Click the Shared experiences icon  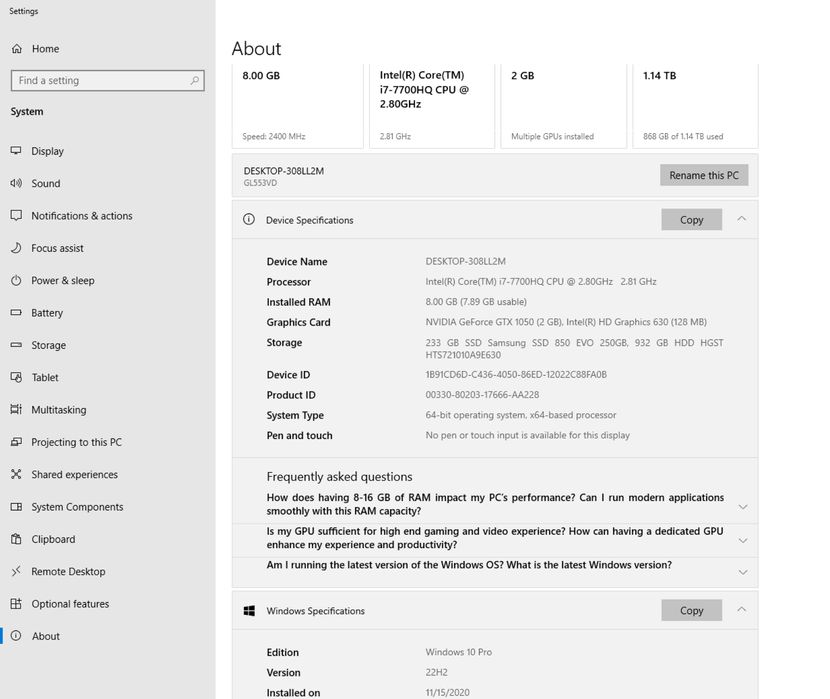[16, 474]
